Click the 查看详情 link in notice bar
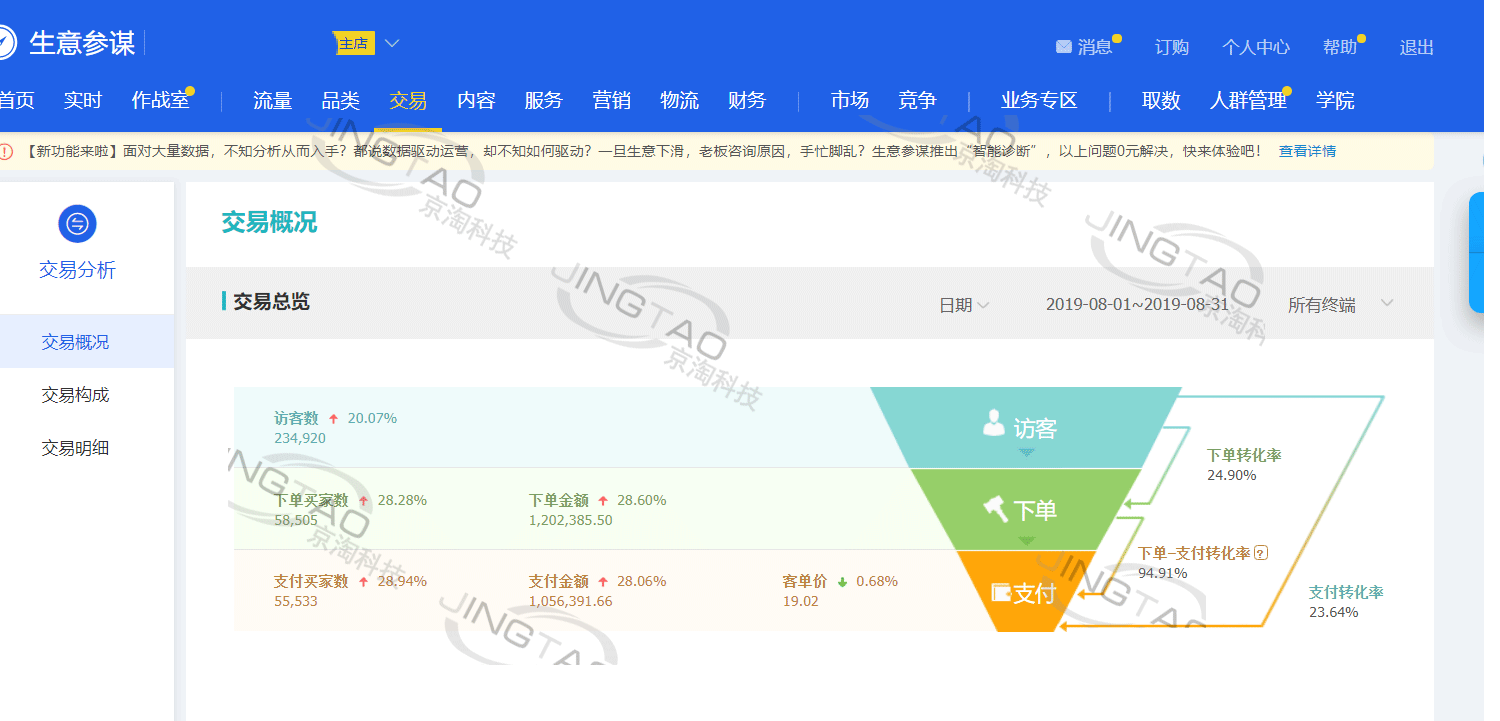Screen dimensions: 1500x721 pyautogui.click(x=1307, y=151)
